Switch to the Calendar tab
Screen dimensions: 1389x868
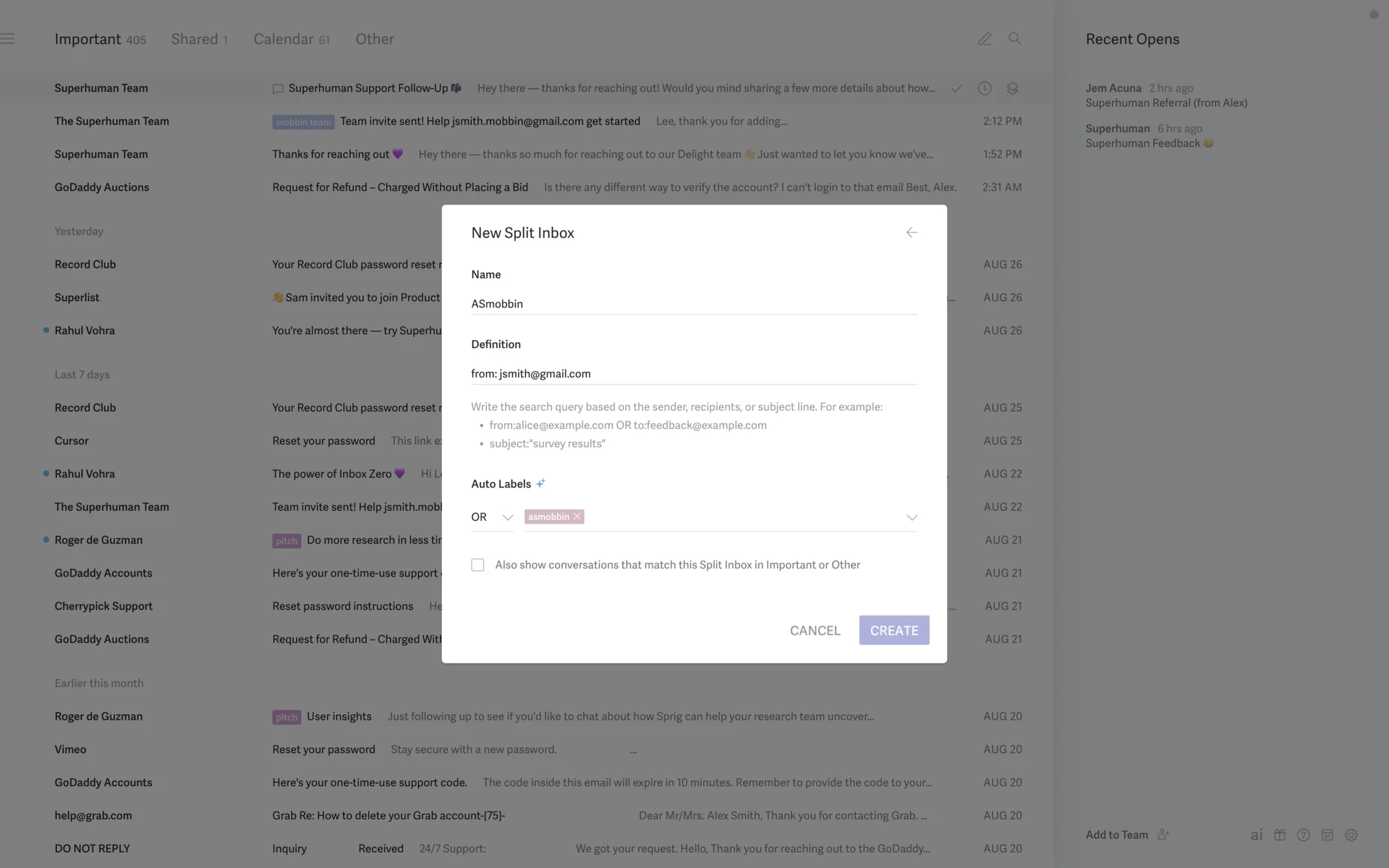pos(291,39)
